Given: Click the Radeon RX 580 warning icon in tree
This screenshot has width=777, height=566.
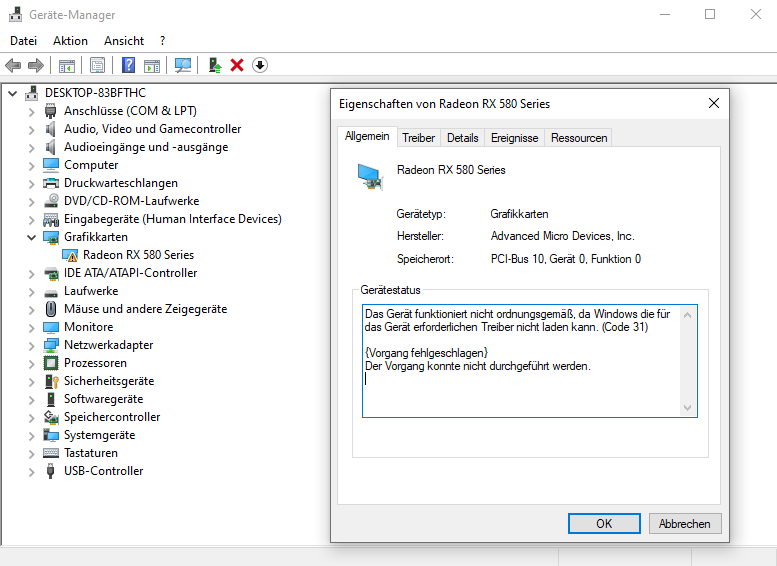Looking at the screenshot, I should (x=70, y=255).
